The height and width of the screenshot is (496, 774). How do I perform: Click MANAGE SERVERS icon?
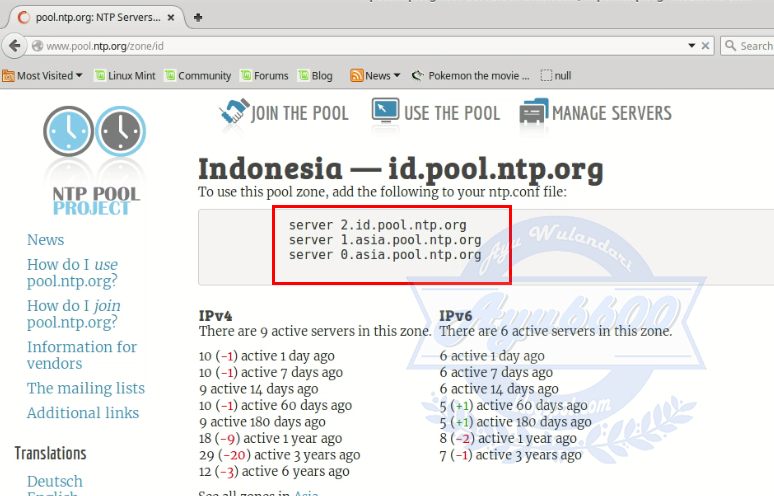tap(534, 112)
